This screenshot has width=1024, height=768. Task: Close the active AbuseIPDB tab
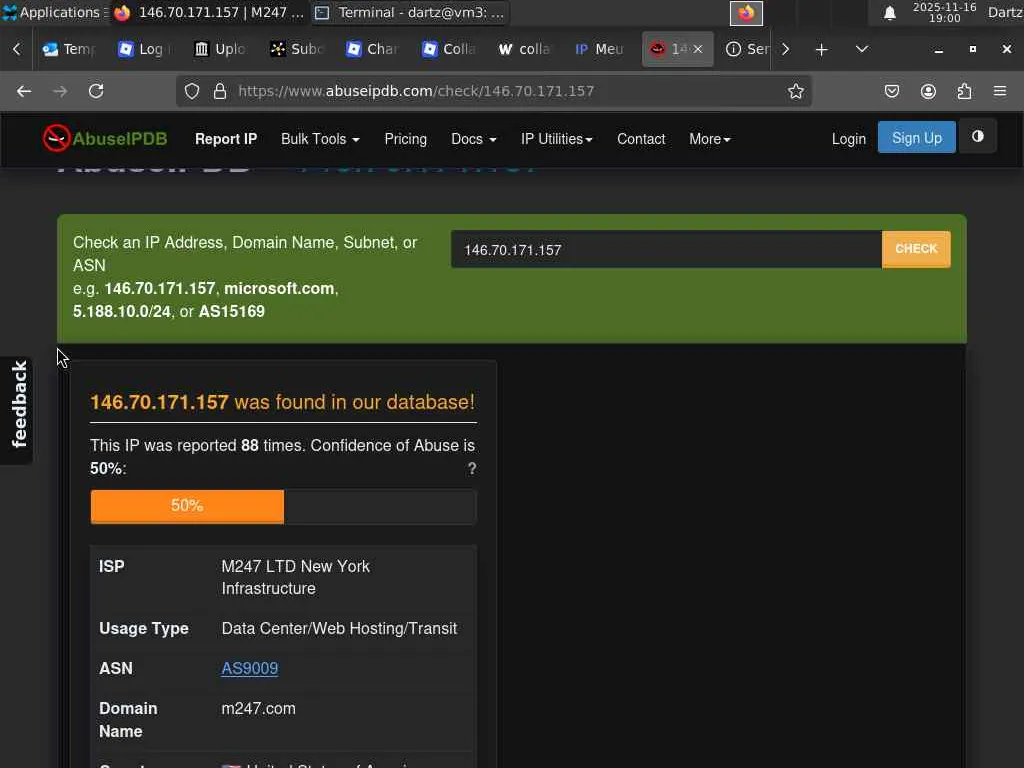pos(698,49)
